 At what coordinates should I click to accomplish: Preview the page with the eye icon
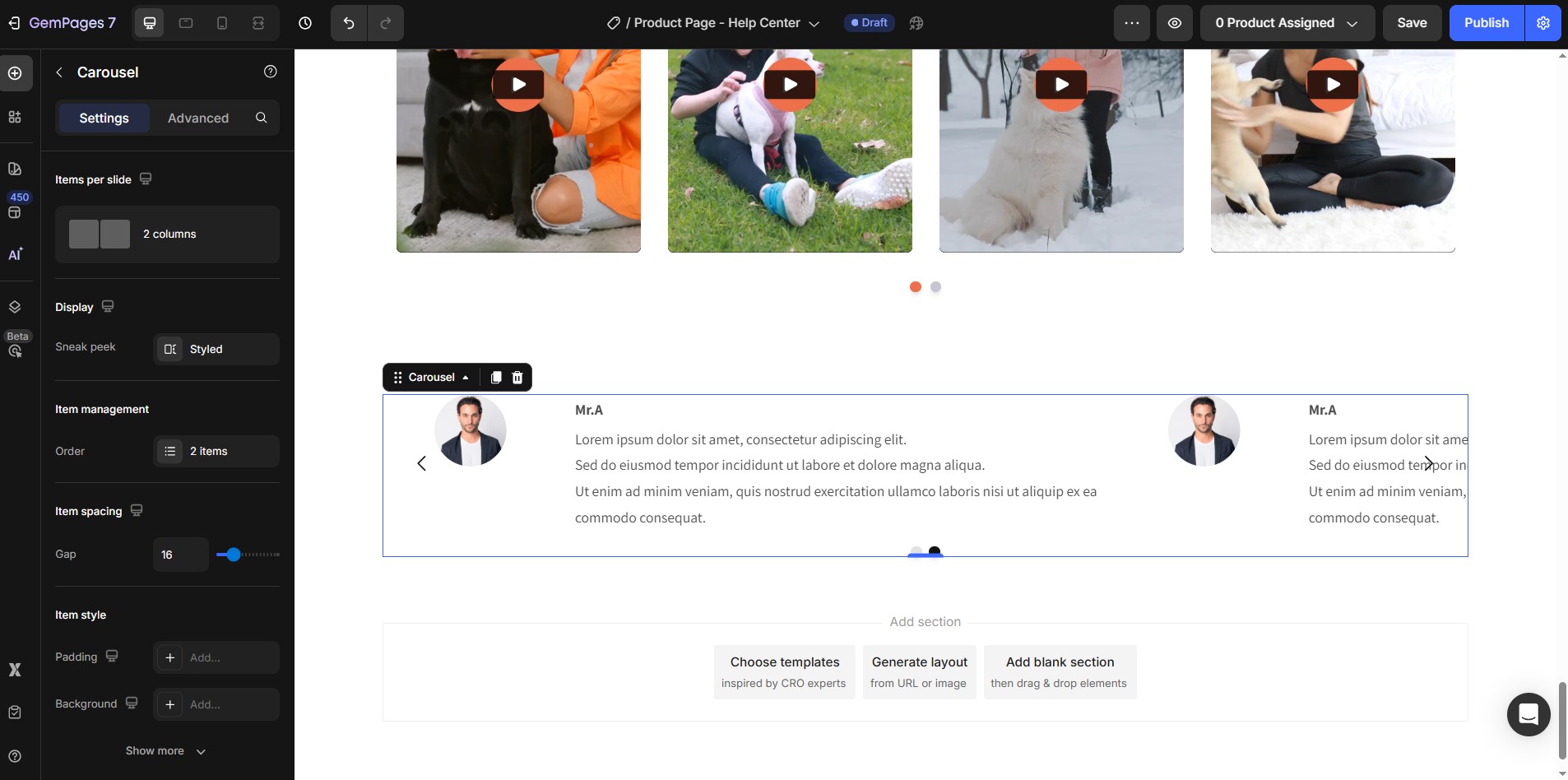point(1175,23)
